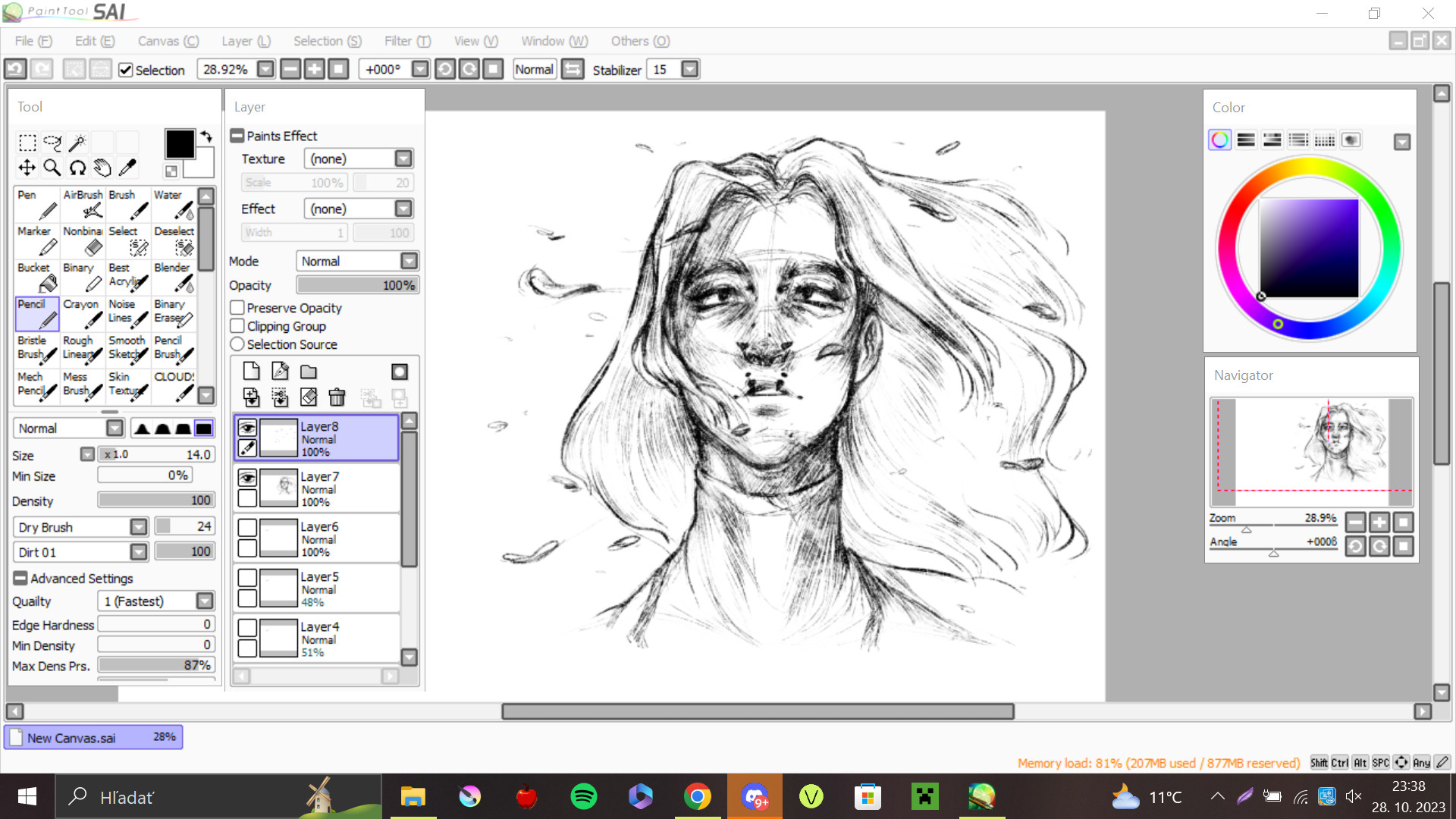Choose the Marker tool
Image resolution: width=1456 pixels, height=819 pixels.
pos(37,240)
